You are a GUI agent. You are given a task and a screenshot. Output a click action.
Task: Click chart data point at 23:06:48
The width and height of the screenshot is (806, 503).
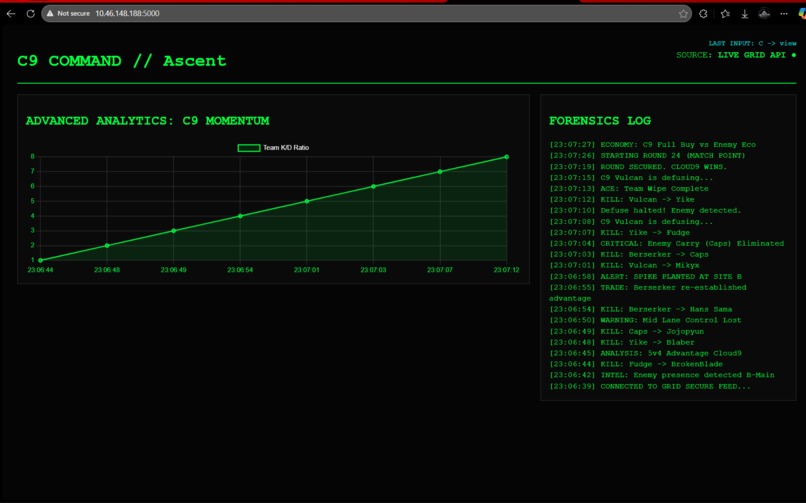pyautogui.click(x=107, y=246)
